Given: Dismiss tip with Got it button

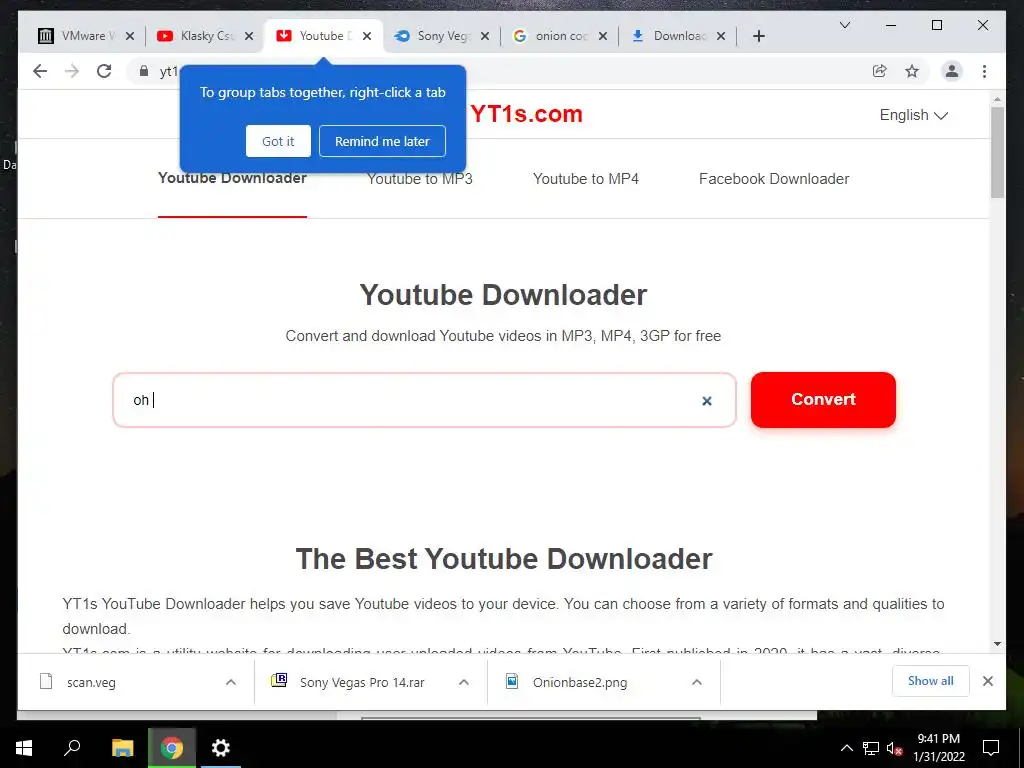Looking at the screenshot, I should point(278,141).
